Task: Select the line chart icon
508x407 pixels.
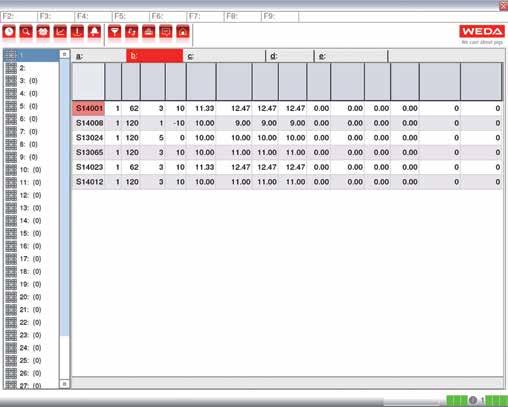Action: tap(60, 32)
